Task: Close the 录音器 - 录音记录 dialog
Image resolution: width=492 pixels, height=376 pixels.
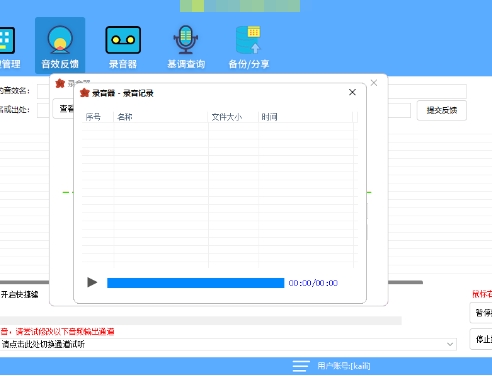Action: [352, 92]
